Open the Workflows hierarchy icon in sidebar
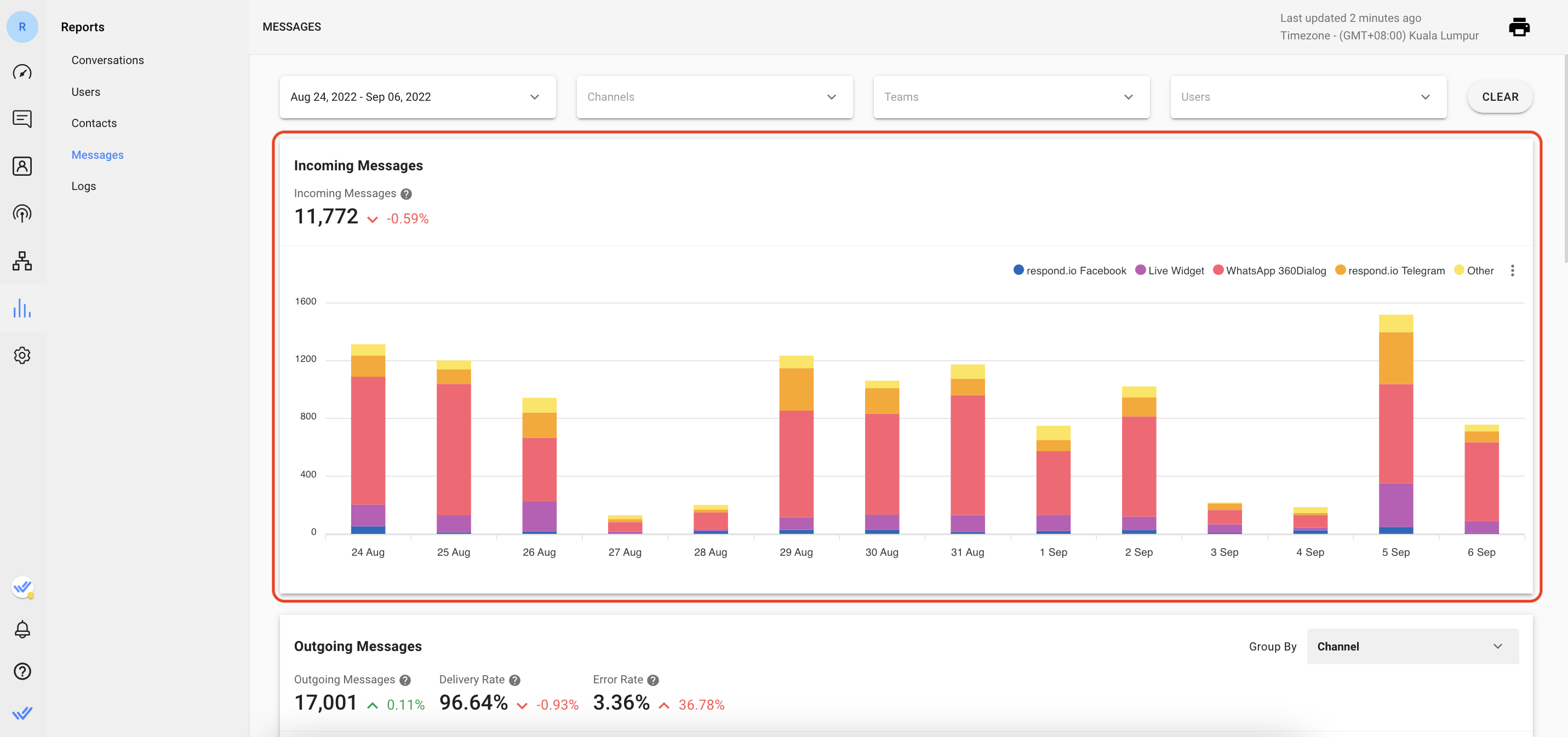 click(x=22, y=261)
